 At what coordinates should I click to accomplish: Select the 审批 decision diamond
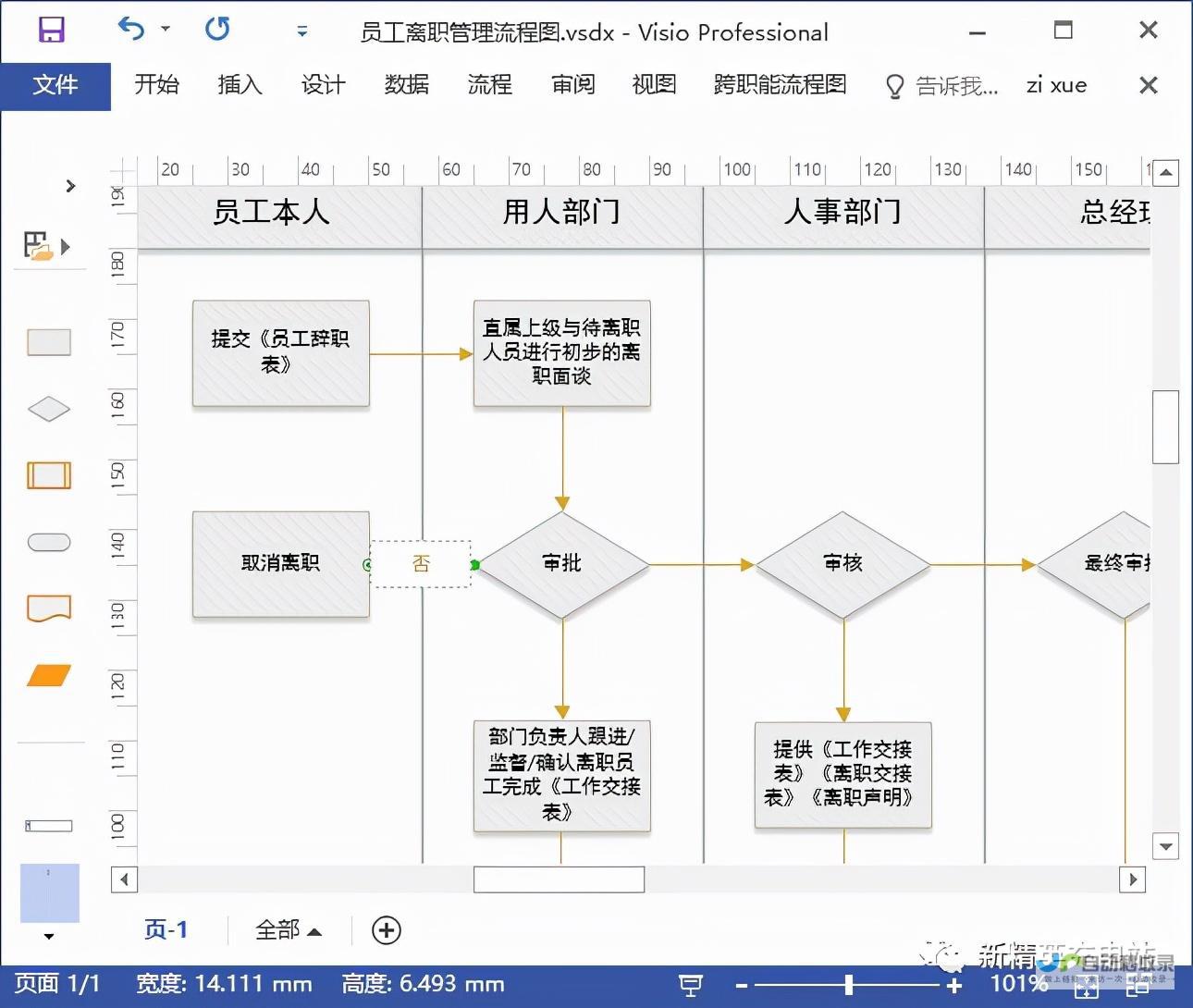pos(562,564)
